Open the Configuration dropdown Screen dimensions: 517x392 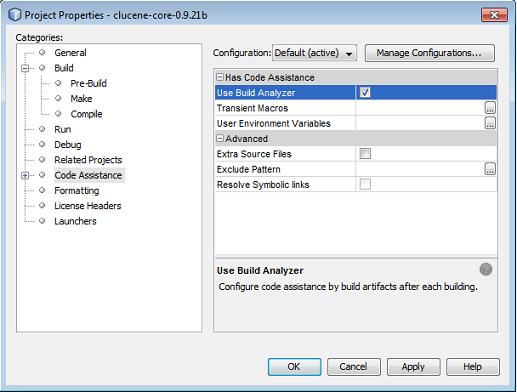pos(314,53)
